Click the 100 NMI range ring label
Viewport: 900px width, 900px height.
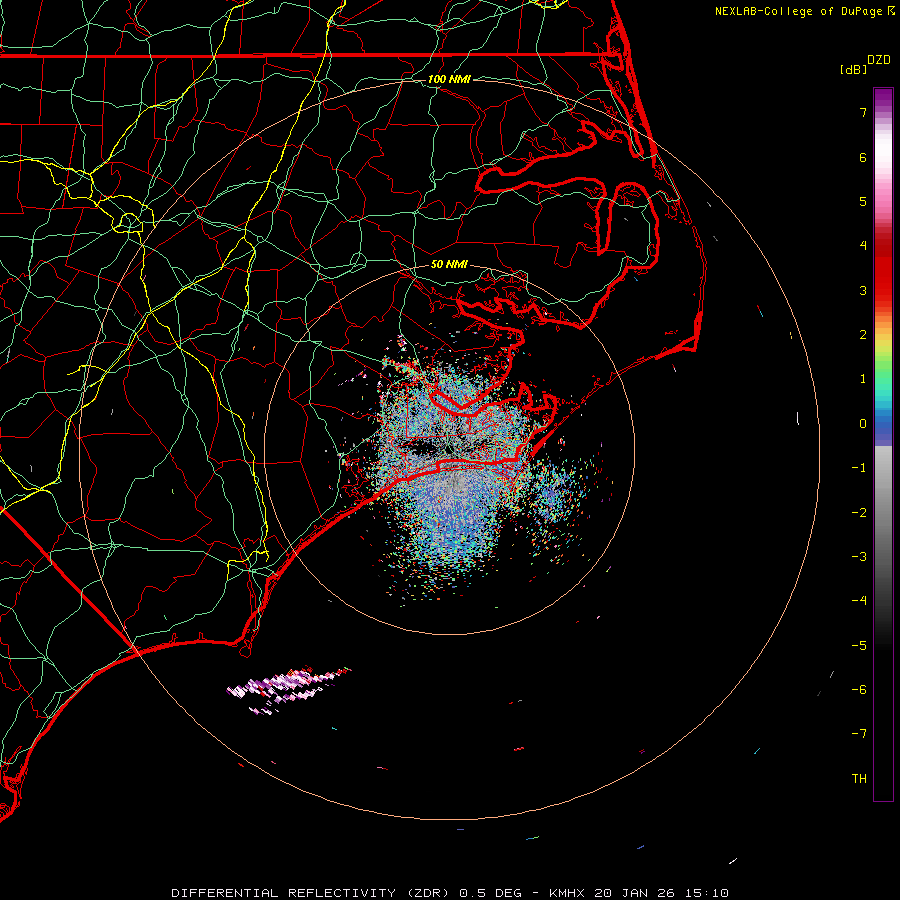point(449,79)
